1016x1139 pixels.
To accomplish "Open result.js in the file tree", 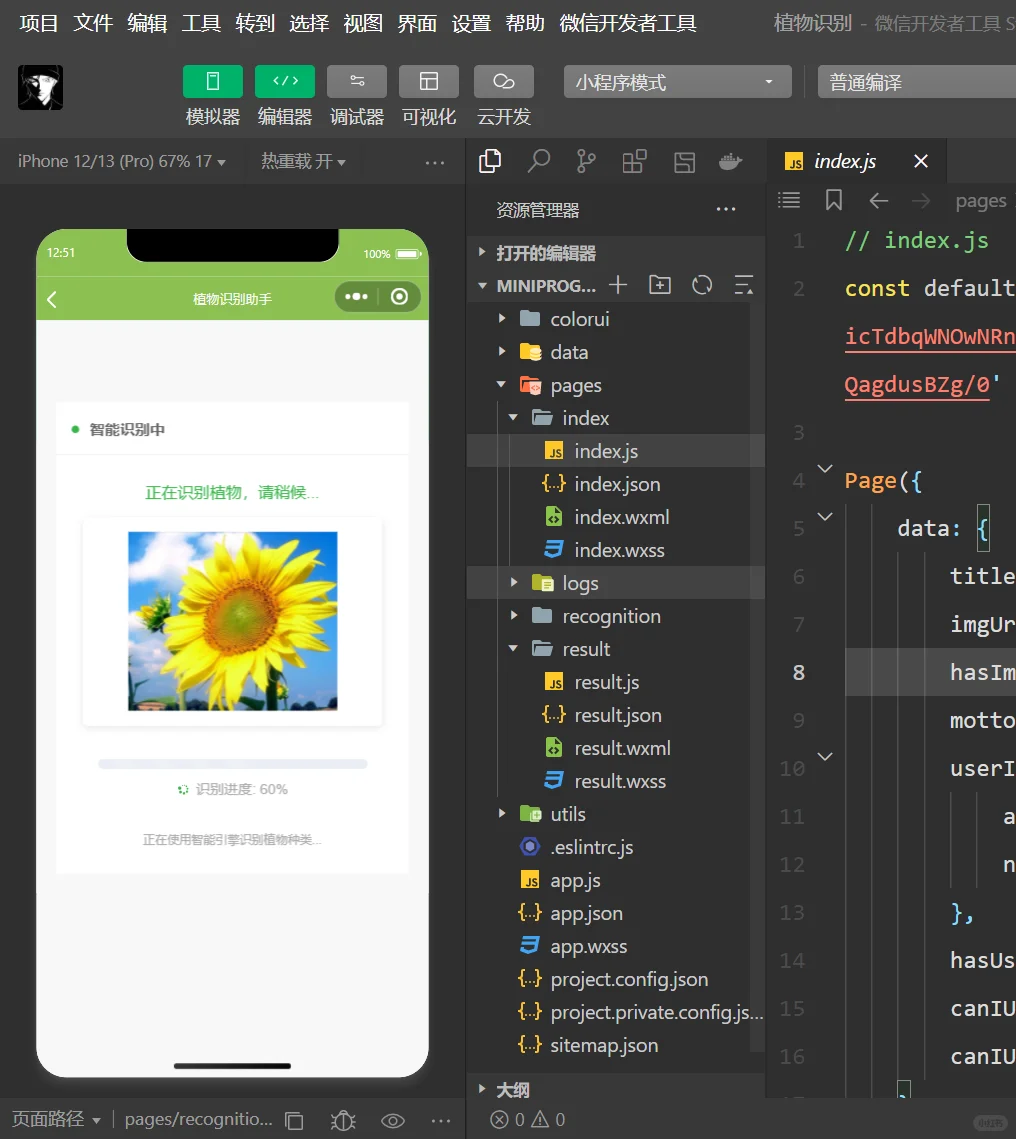I will point(616,682).
